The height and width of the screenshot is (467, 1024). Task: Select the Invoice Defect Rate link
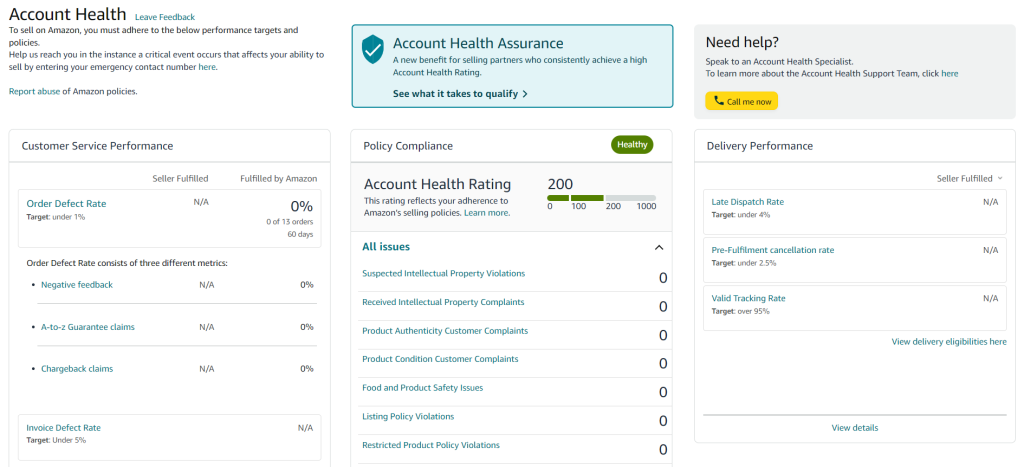[63, 428]
